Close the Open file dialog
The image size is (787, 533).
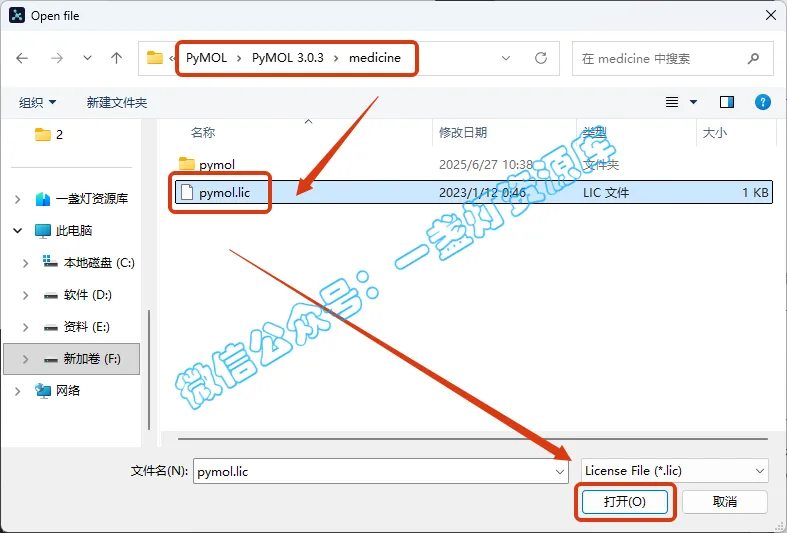click(771, 16)
